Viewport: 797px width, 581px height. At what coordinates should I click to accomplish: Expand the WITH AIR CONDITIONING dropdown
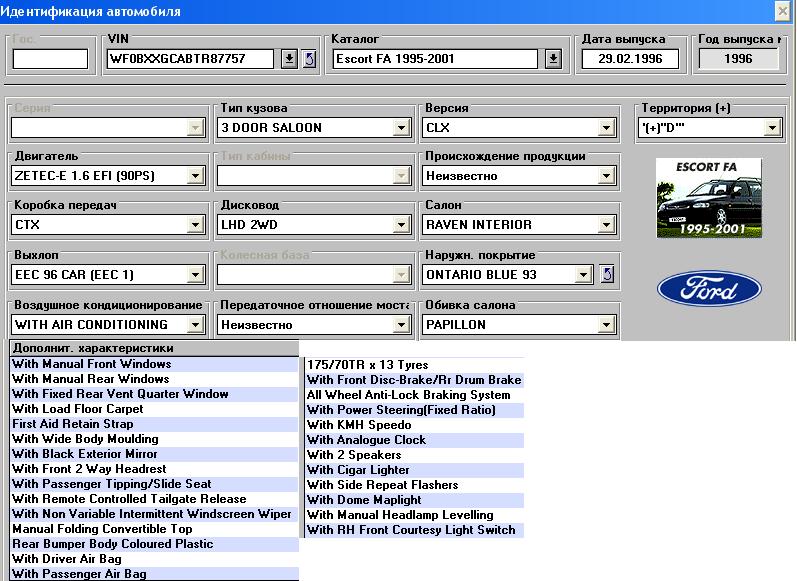click(194, 325)
